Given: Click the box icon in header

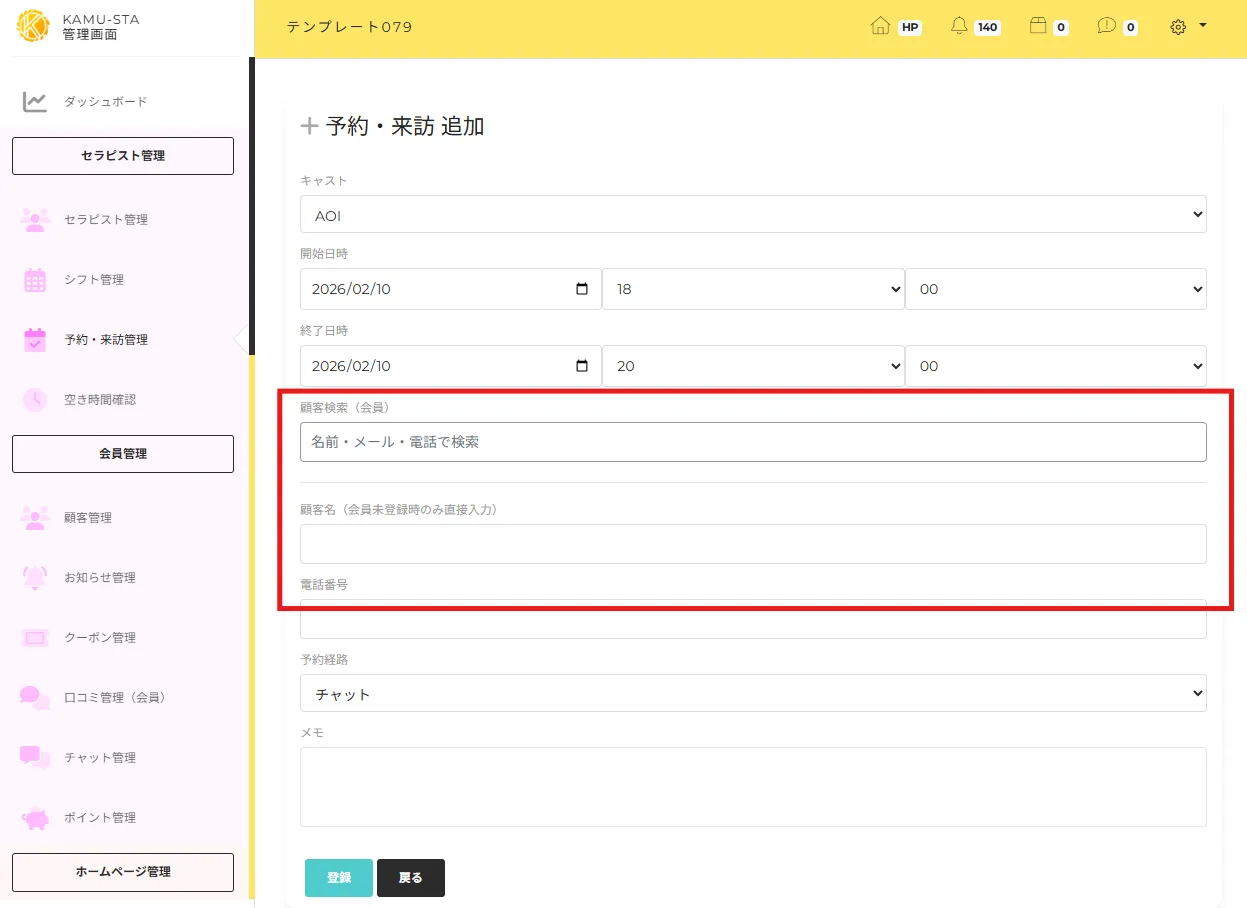Looking at the screenshot, I should [x=1038, y=27].
